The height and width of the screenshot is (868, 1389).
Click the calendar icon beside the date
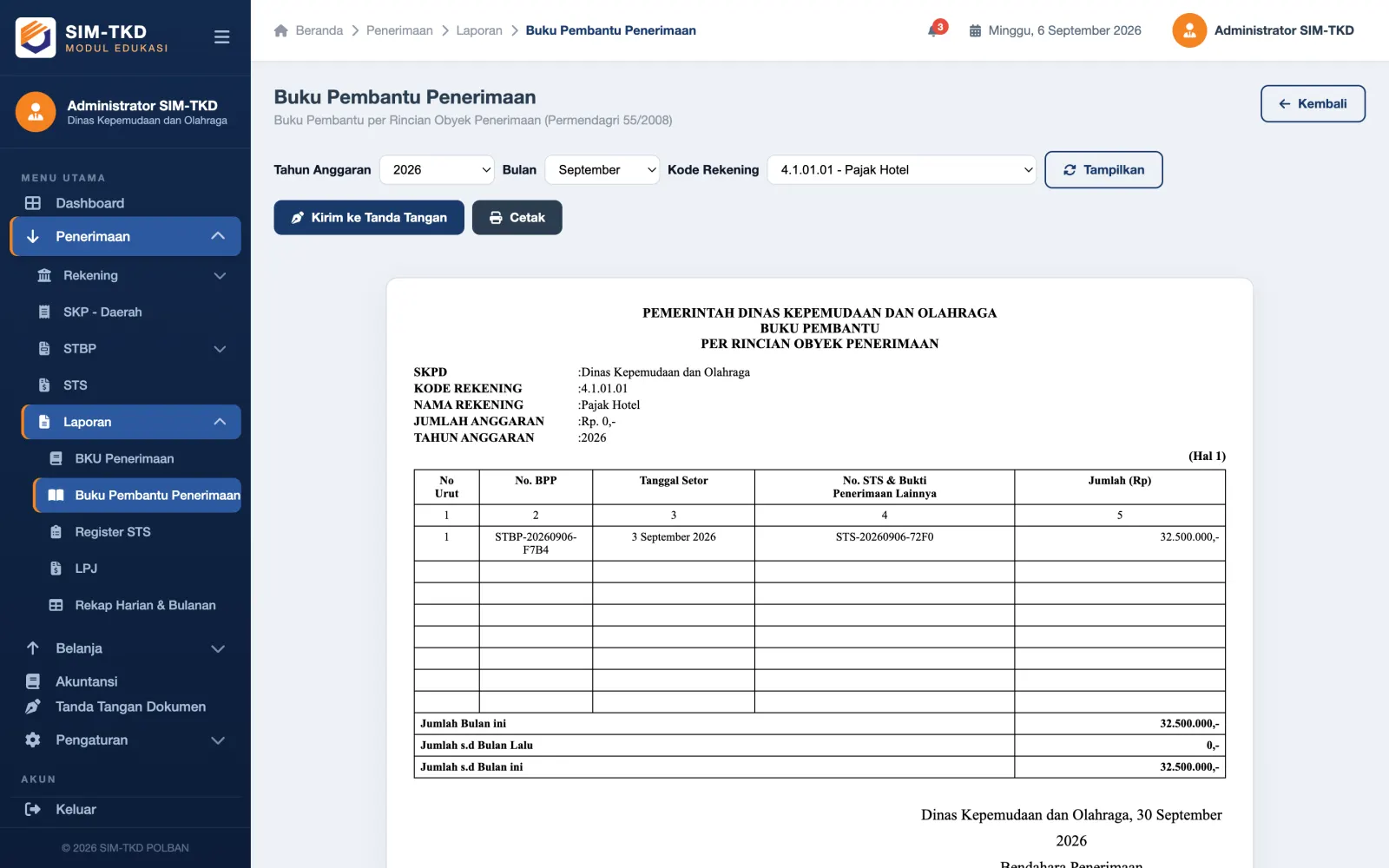tap(975, 30)
